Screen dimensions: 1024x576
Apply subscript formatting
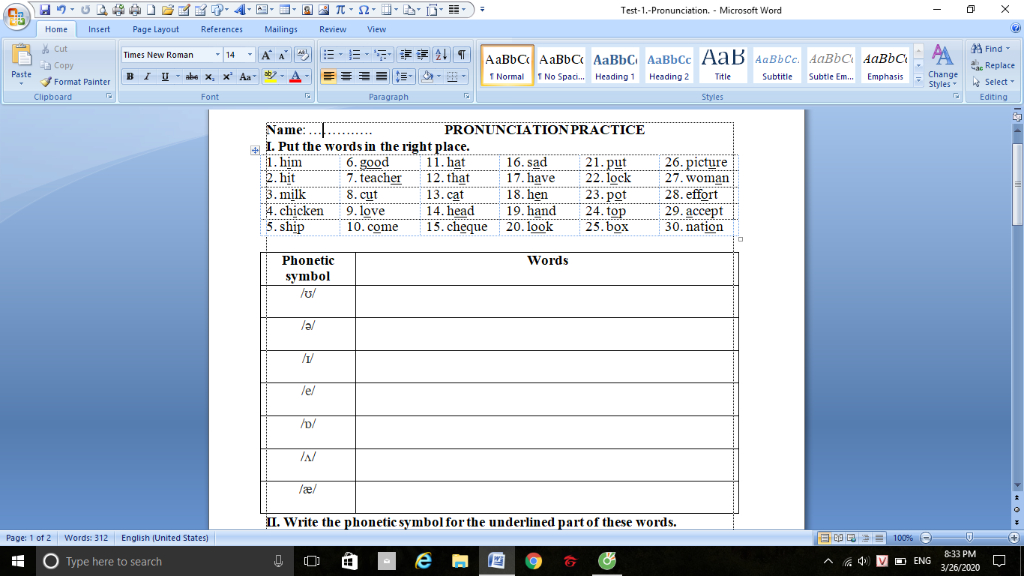coord(209,76)
